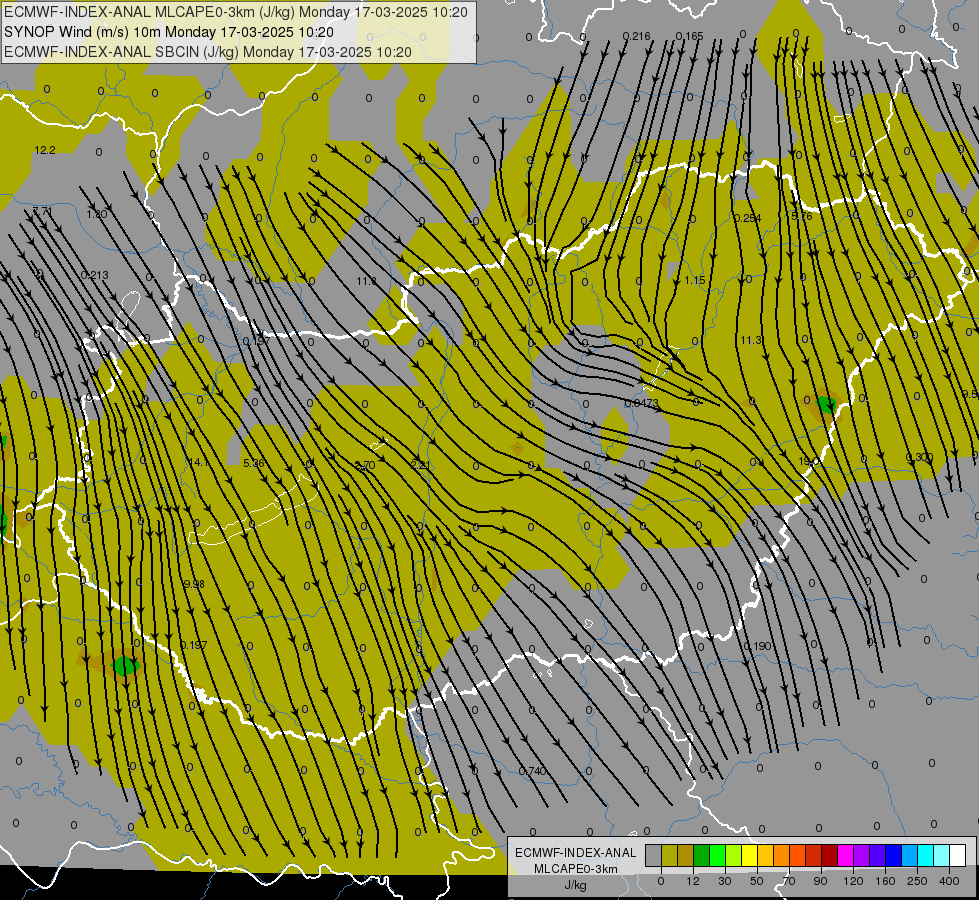Select the cyan legend swatch after 250
This screenshot has height=900, width=979.
pos(925,855)
